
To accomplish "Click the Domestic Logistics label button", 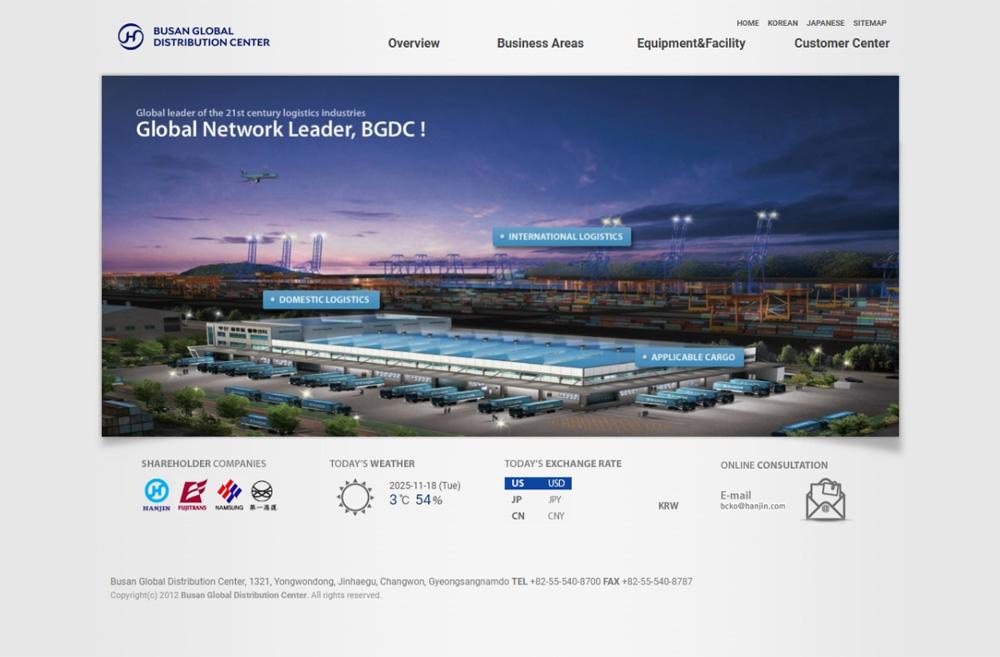I will click(x=321, y=299).
